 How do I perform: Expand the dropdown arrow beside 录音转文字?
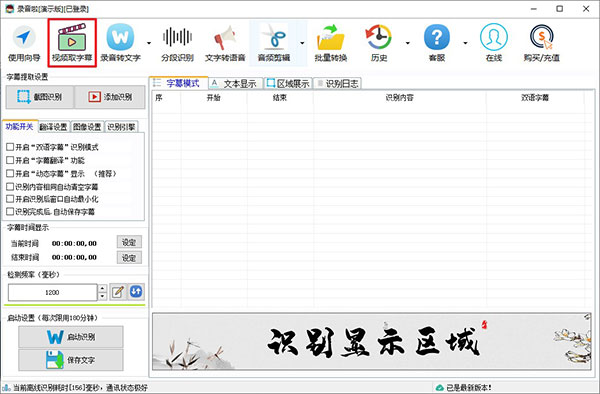pyautogui.click(x=149, y=43)
